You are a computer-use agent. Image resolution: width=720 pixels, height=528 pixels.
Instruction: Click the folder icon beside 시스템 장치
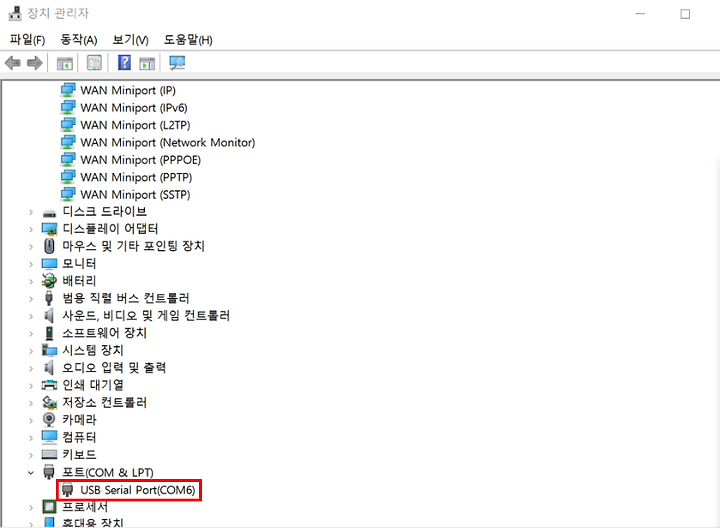pyautogui.click(x=49, y=350)
